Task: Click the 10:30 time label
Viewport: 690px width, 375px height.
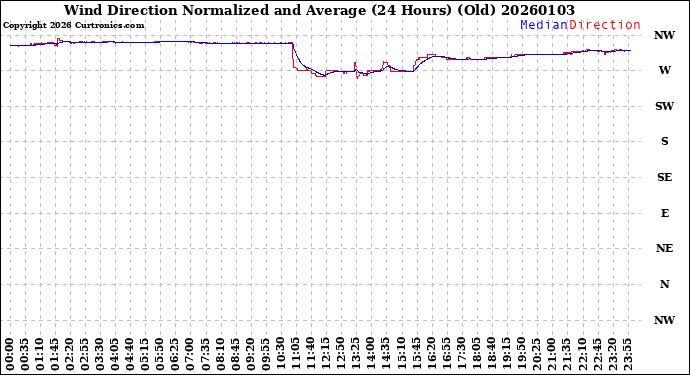Action: click(280, 354)
